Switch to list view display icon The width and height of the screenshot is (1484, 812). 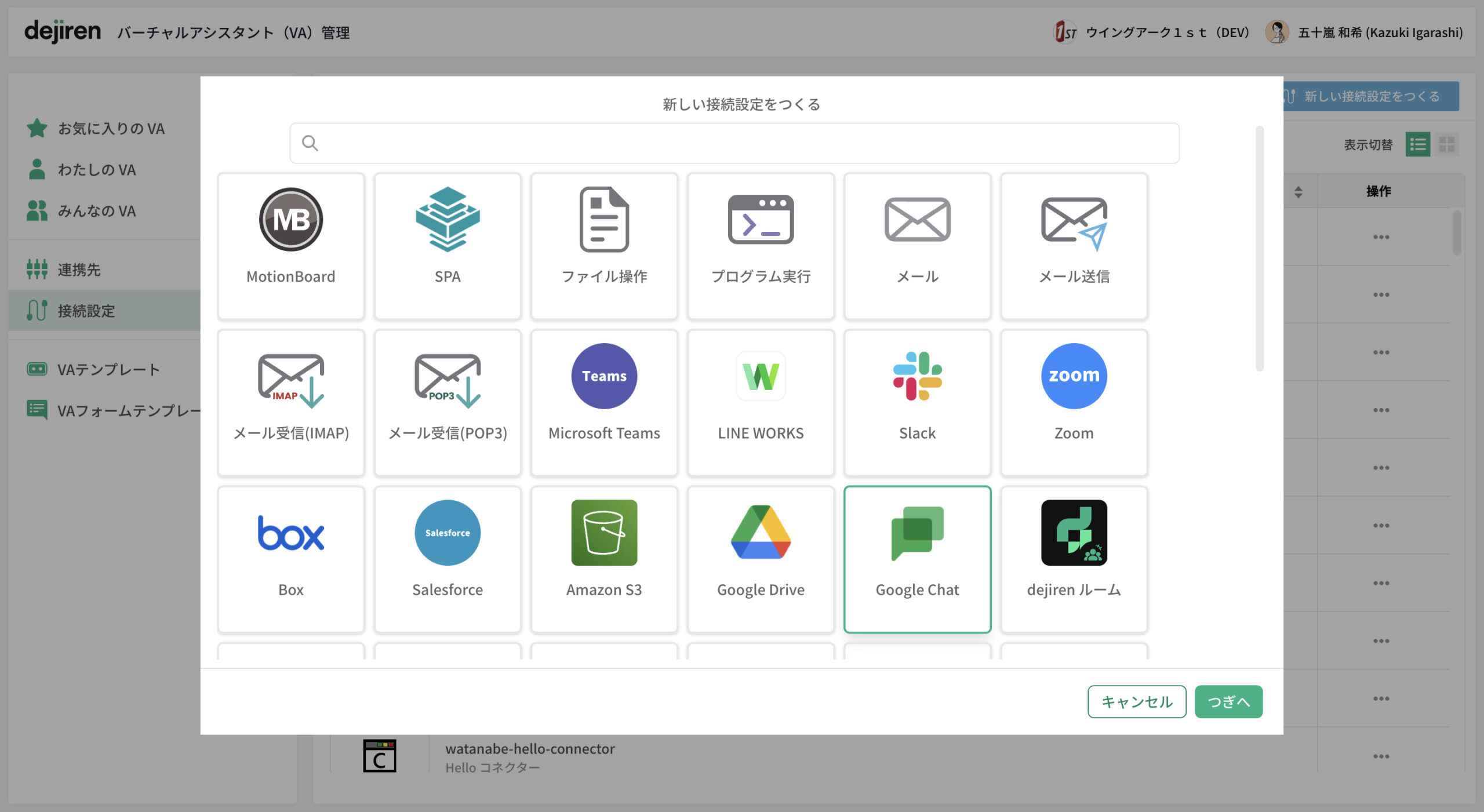[x=1418, y=144]
